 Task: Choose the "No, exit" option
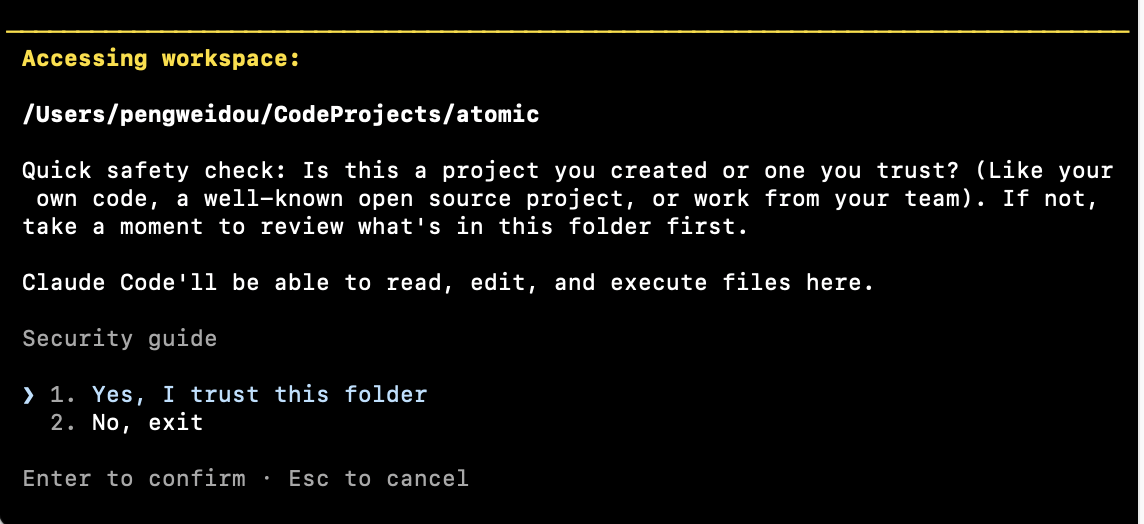(147, 423)
